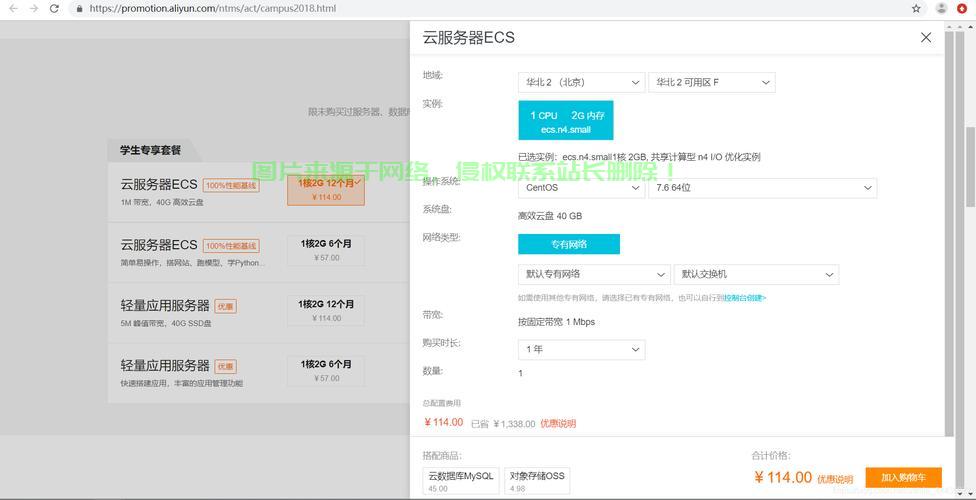The image size is (976, 500).
Task: Open the 默认专有网络 dropdown
Action: pos(594,274)
